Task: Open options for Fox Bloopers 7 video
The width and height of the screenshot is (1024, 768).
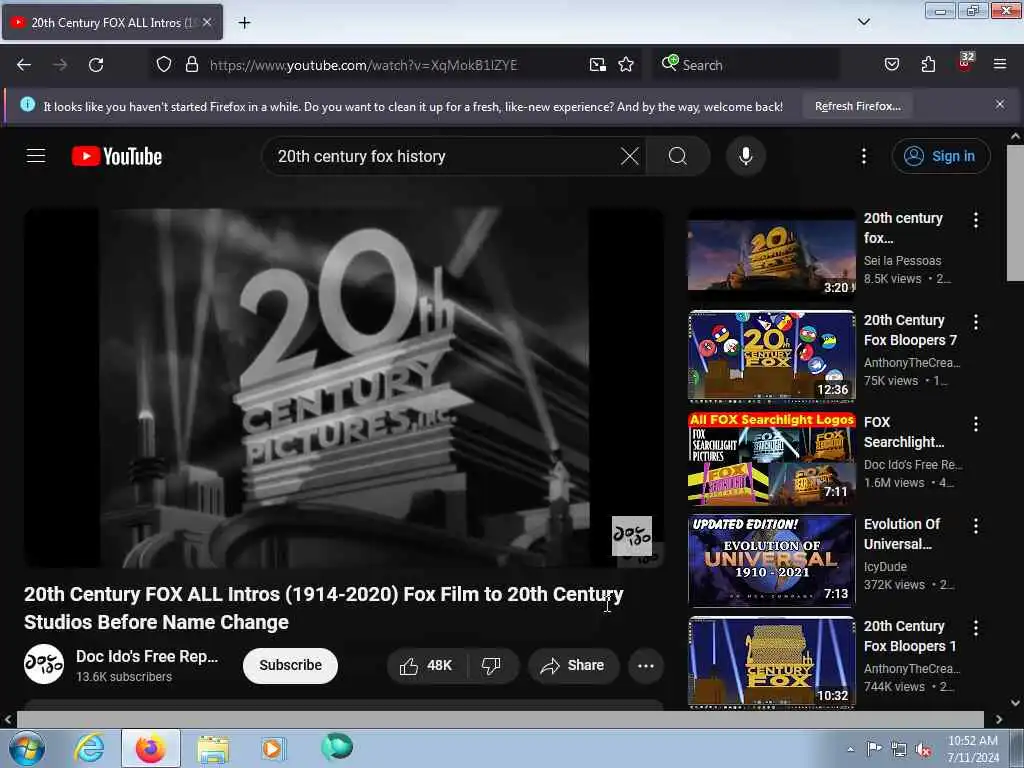Action: (976, 322)
